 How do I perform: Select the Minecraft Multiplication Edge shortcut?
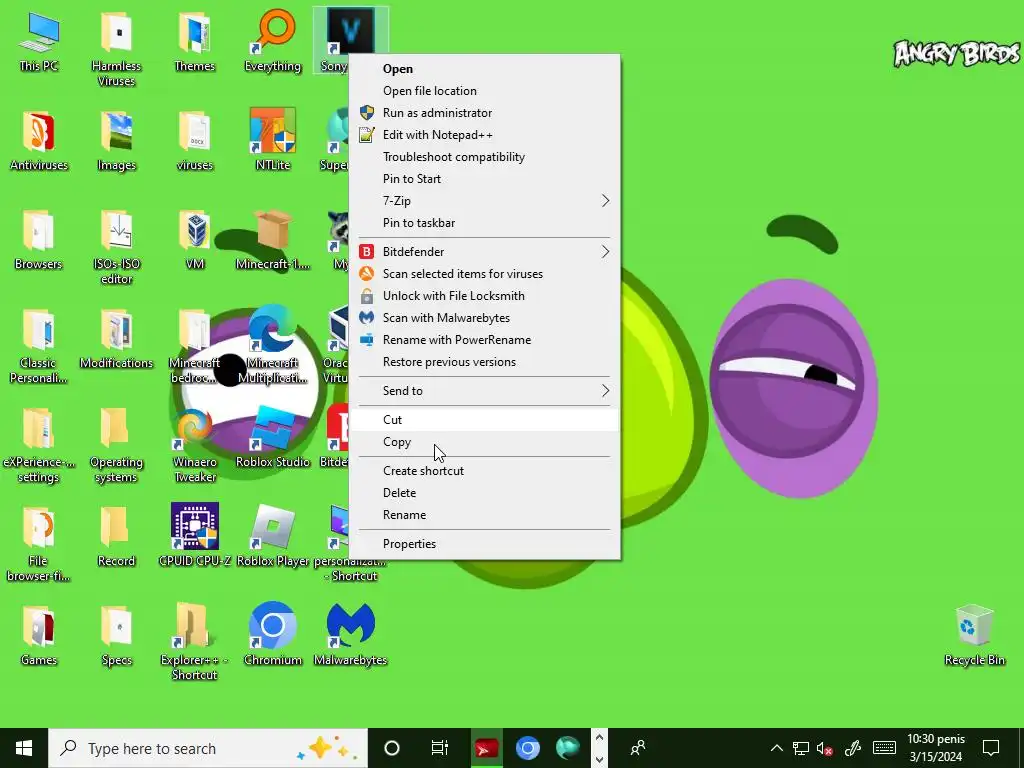[273, 345]
